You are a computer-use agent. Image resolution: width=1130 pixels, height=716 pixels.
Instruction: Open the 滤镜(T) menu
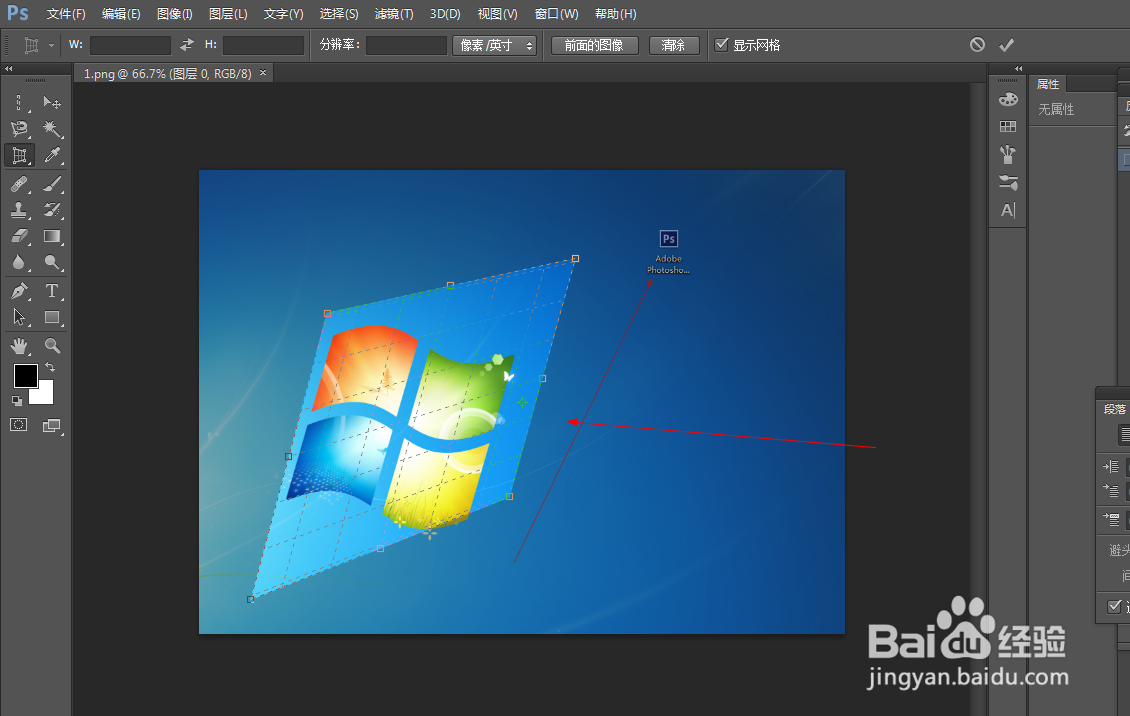click(x=394, y=14)
